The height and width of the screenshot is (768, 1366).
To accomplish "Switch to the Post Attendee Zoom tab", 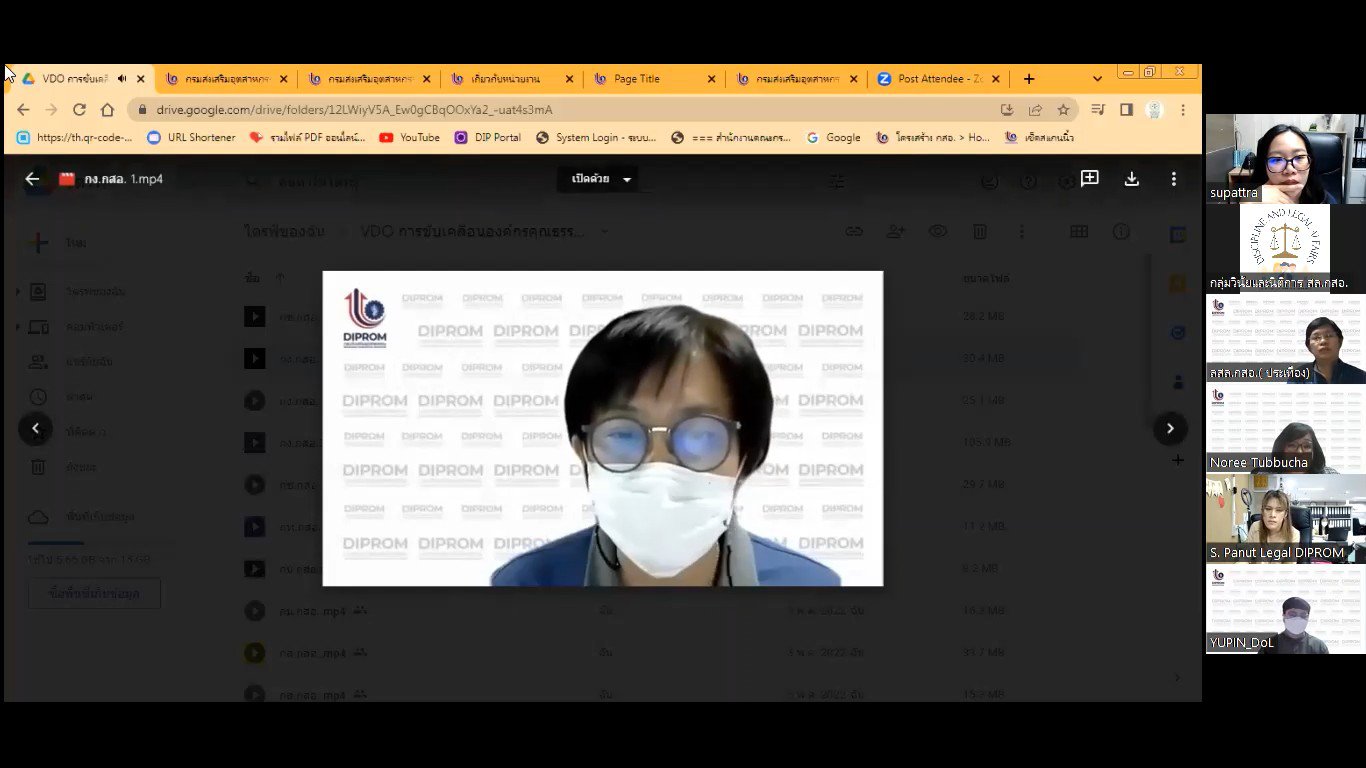I will tap(937, 79).
